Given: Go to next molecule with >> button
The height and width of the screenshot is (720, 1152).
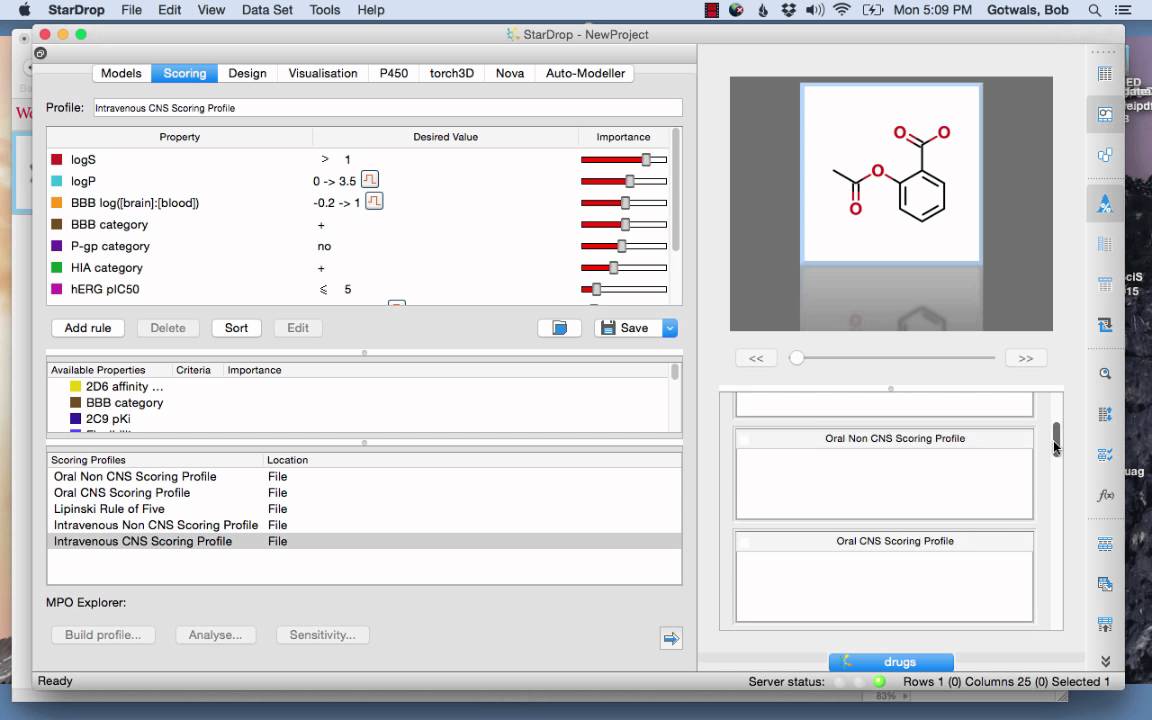Looking at the screenshot, I should coord(1026,359).
